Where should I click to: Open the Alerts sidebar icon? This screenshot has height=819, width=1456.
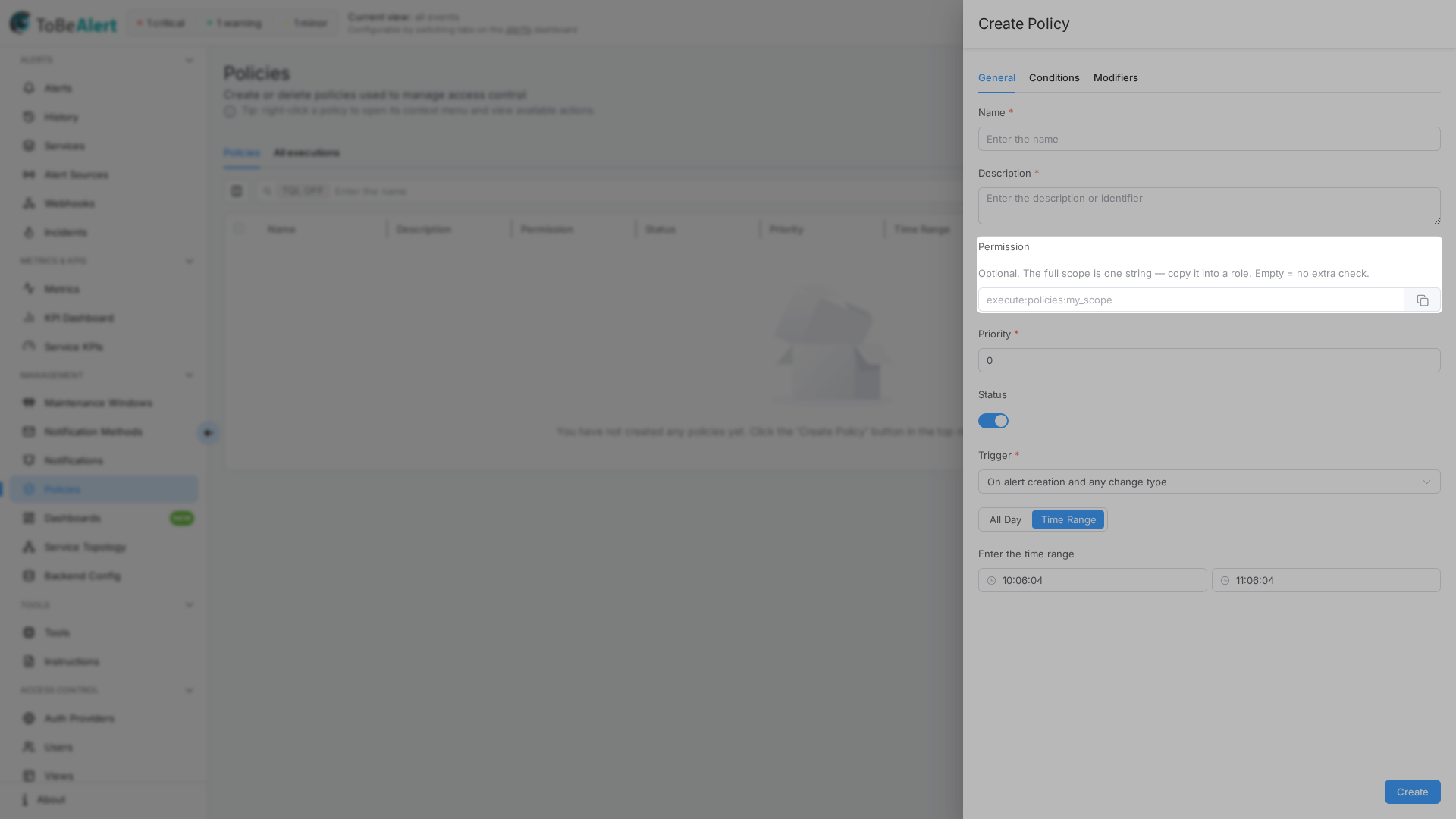(x=29, y=88)
